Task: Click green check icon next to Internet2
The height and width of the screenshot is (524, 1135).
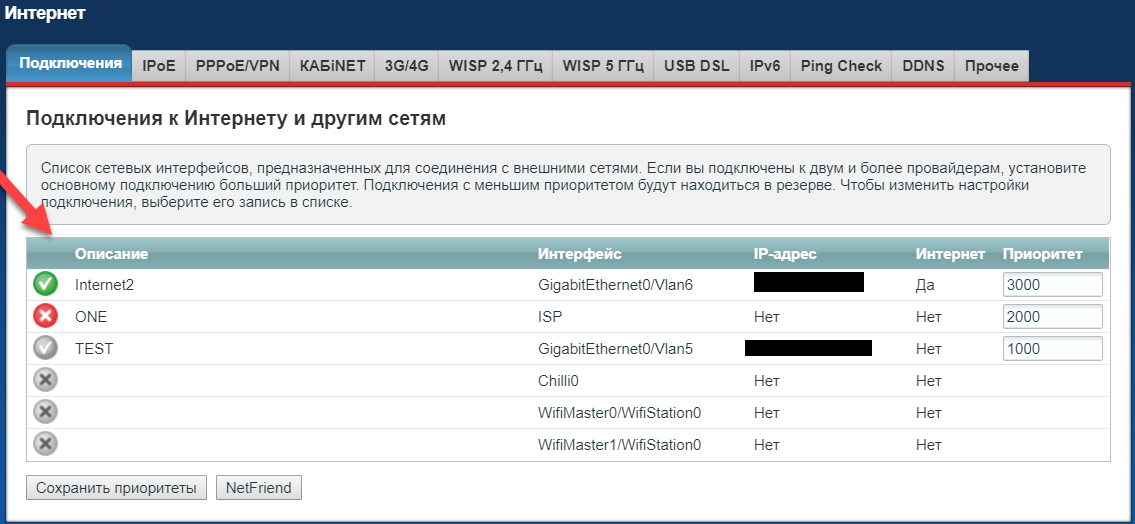Action: pos(45,285)
